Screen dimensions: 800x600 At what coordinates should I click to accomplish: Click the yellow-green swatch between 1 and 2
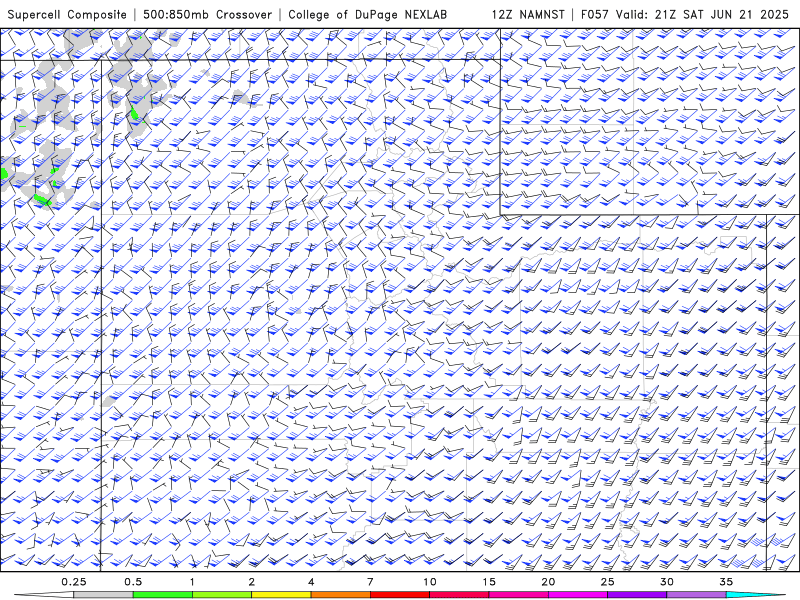point(222,595)
